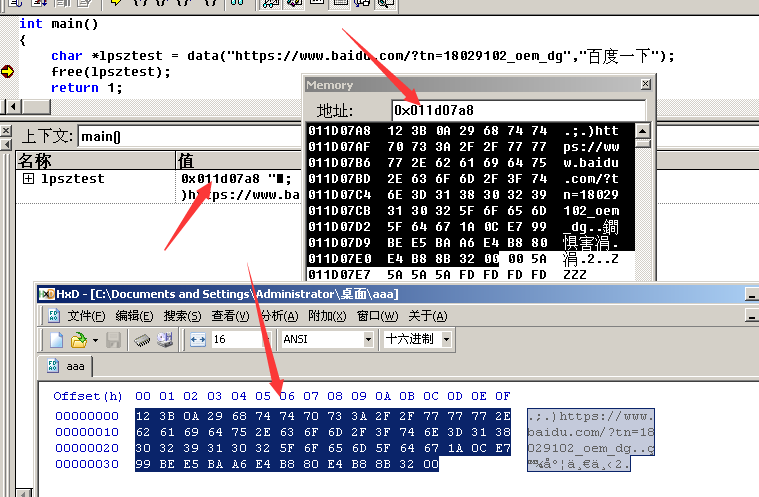The height and width of the screenshot is (497, 759).
Task: Click the HxD application icon in title bar
Action: click(47, 294)
